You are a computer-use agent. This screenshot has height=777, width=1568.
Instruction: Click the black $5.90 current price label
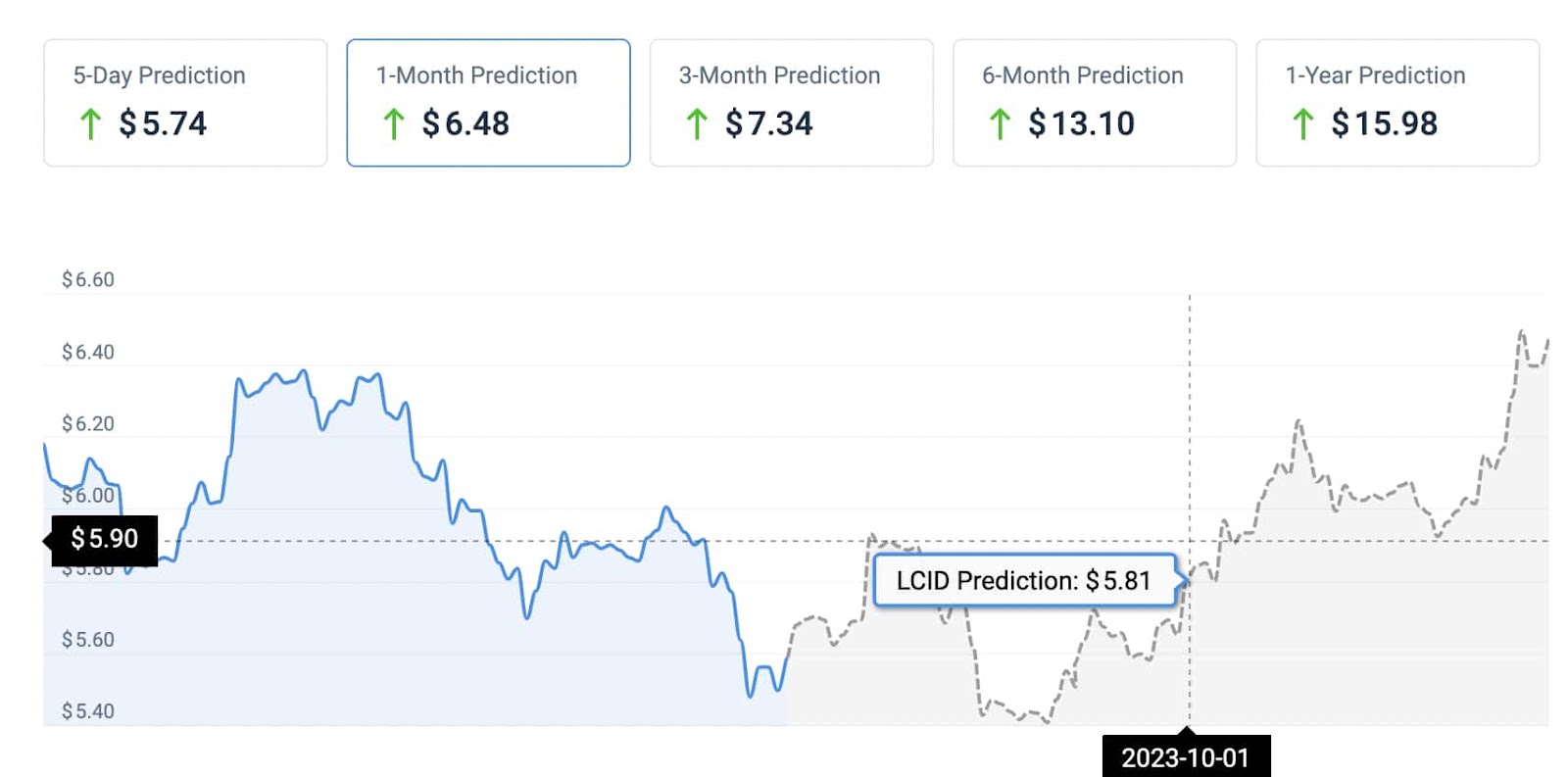pos(104,539)
